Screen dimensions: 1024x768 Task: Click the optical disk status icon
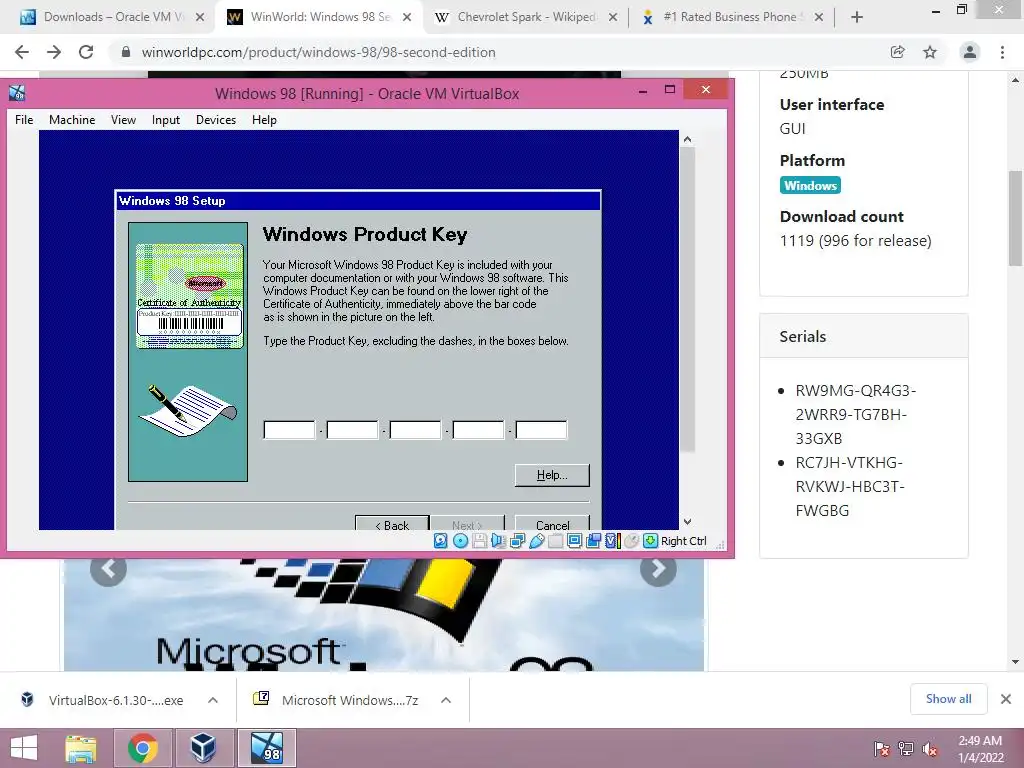[x=460, y=541]
